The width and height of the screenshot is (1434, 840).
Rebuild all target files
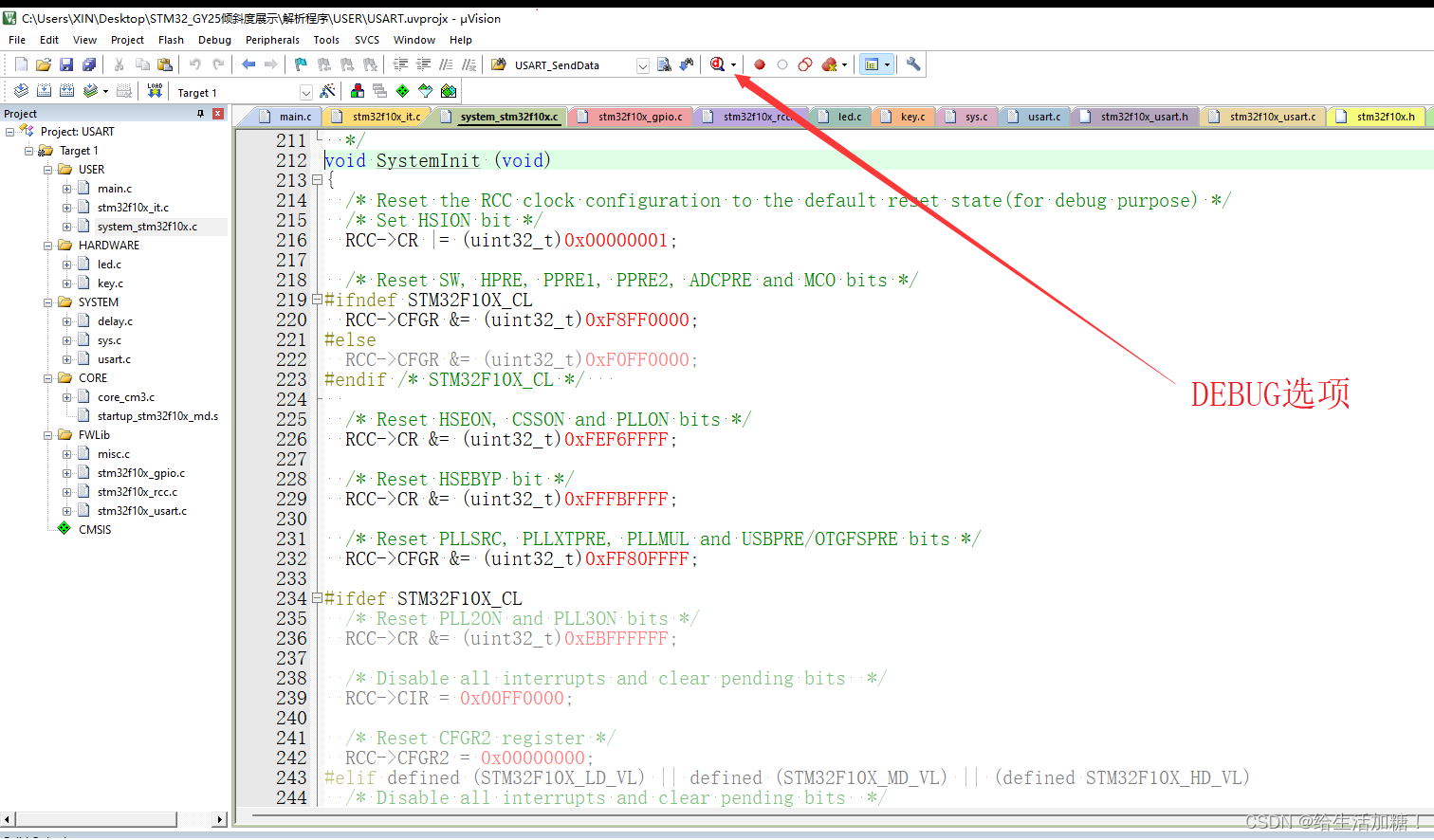tap(66, 91)
